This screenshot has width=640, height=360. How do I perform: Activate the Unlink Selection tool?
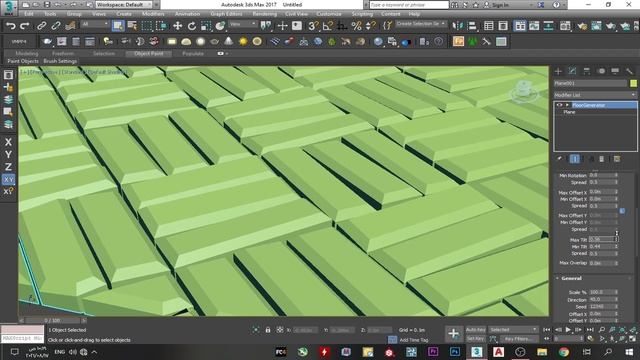56,26
